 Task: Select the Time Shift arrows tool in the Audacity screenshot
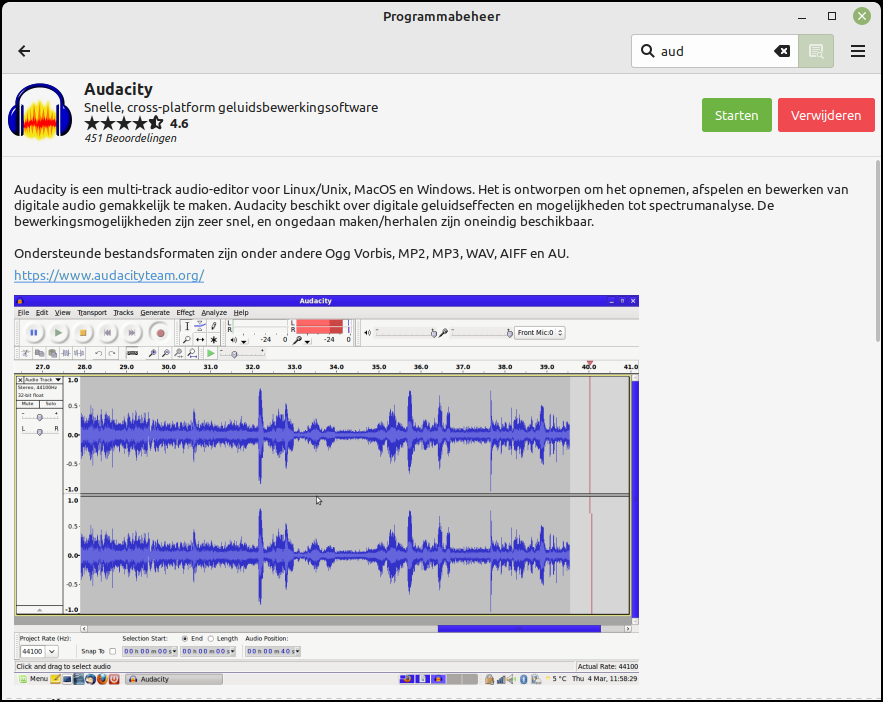click(200, 339)
